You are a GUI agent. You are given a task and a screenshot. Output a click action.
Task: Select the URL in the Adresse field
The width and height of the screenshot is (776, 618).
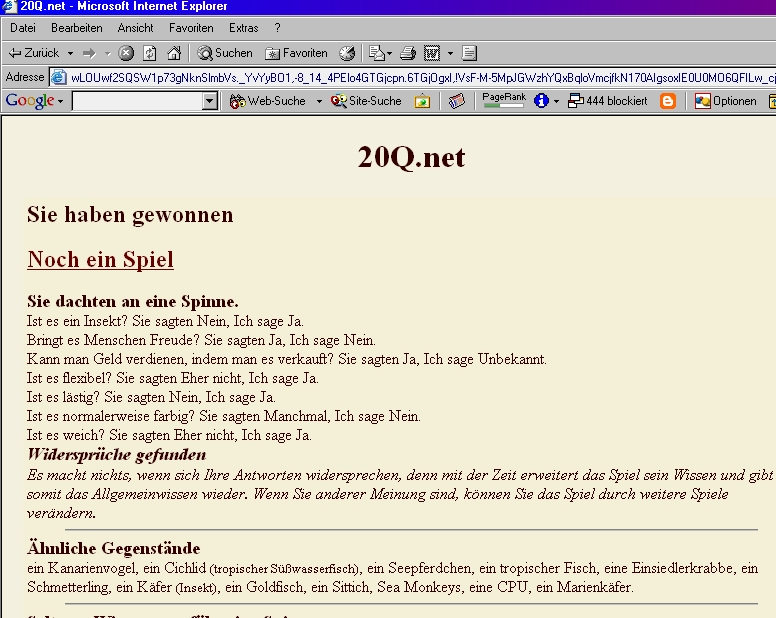[422, 78]
